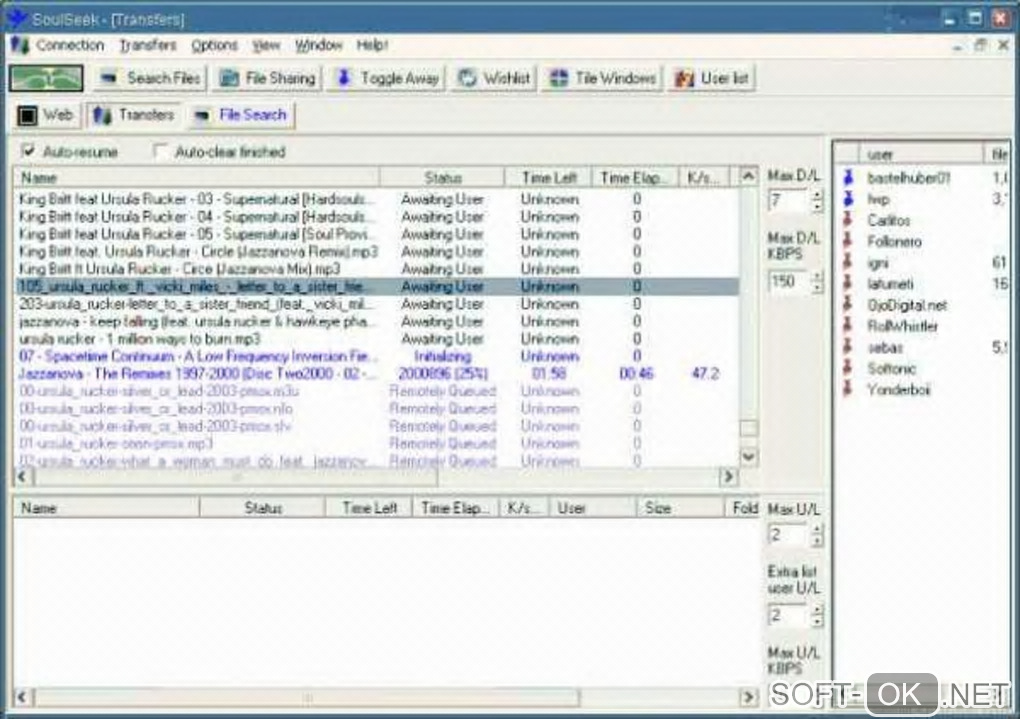The width and height of the screenshot is (1020, 719).
Task: Sort user list by 'user' column header
Action: pyautogui.click(x=920, y=154)
